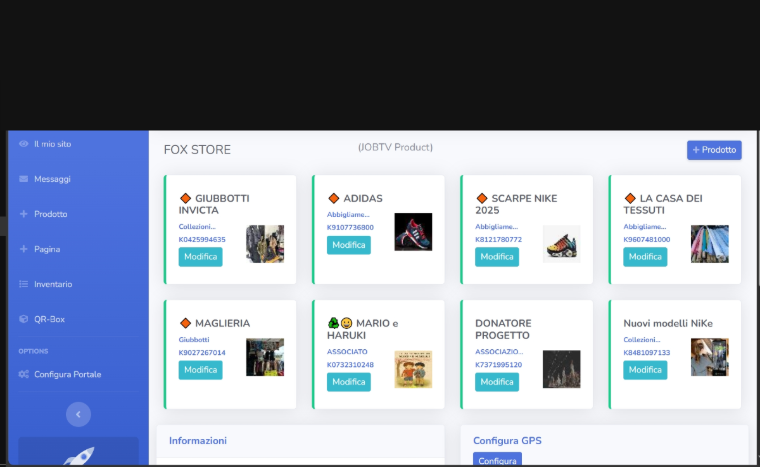Open the LA CASA DEI TESSUTI fabric thumbnail
This screenshot has height=467, width=760.
click(710, 244)
